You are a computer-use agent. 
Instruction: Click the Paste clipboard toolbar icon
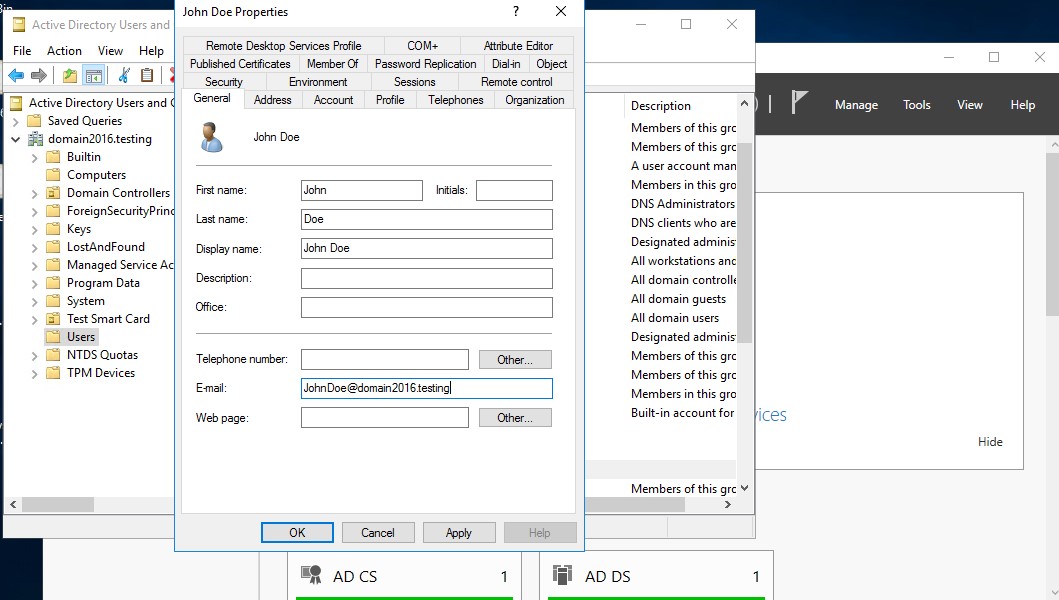(x=147, y=76)
